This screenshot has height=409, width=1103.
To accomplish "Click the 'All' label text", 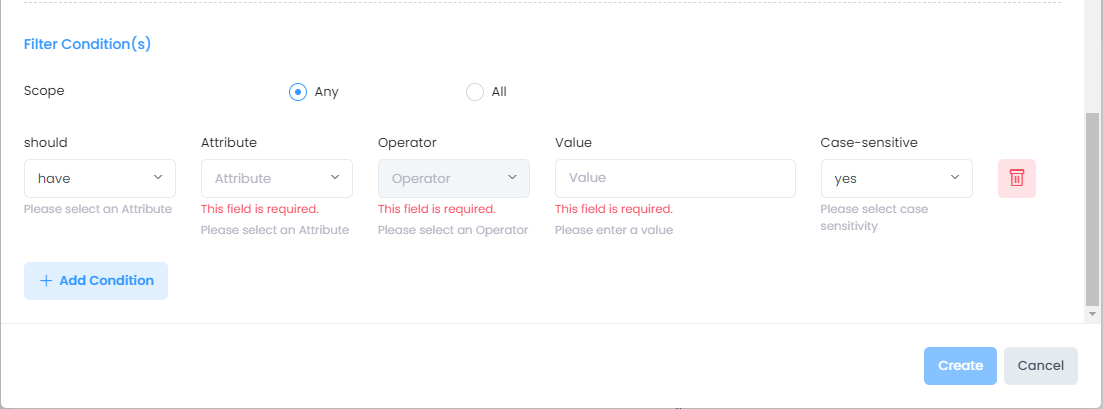I will (499, 92).
